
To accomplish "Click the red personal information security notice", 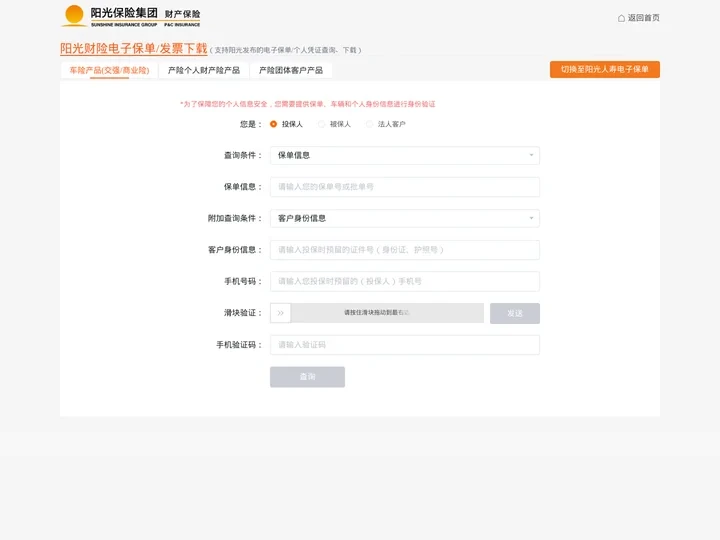I will click(308, 104).
